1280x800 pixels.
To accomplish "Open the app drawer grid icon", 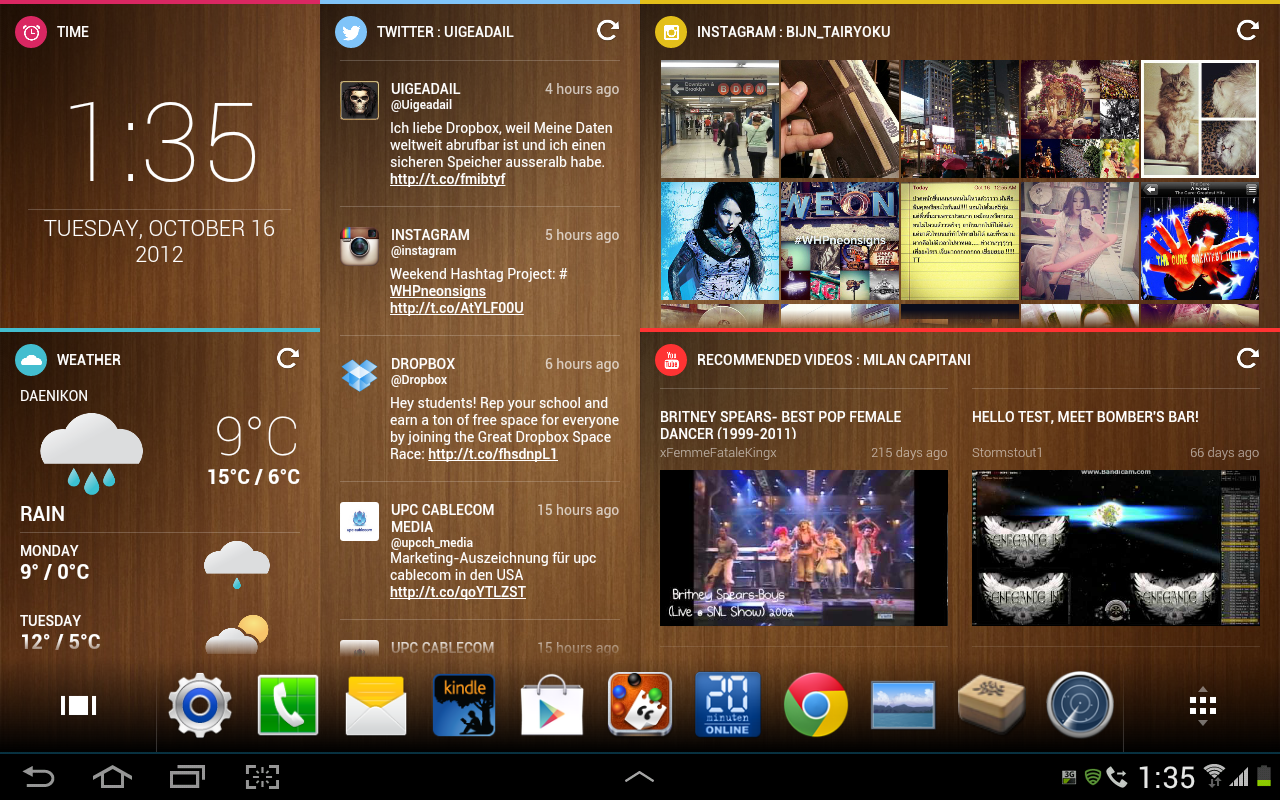I will click(x=1202, y=707).
